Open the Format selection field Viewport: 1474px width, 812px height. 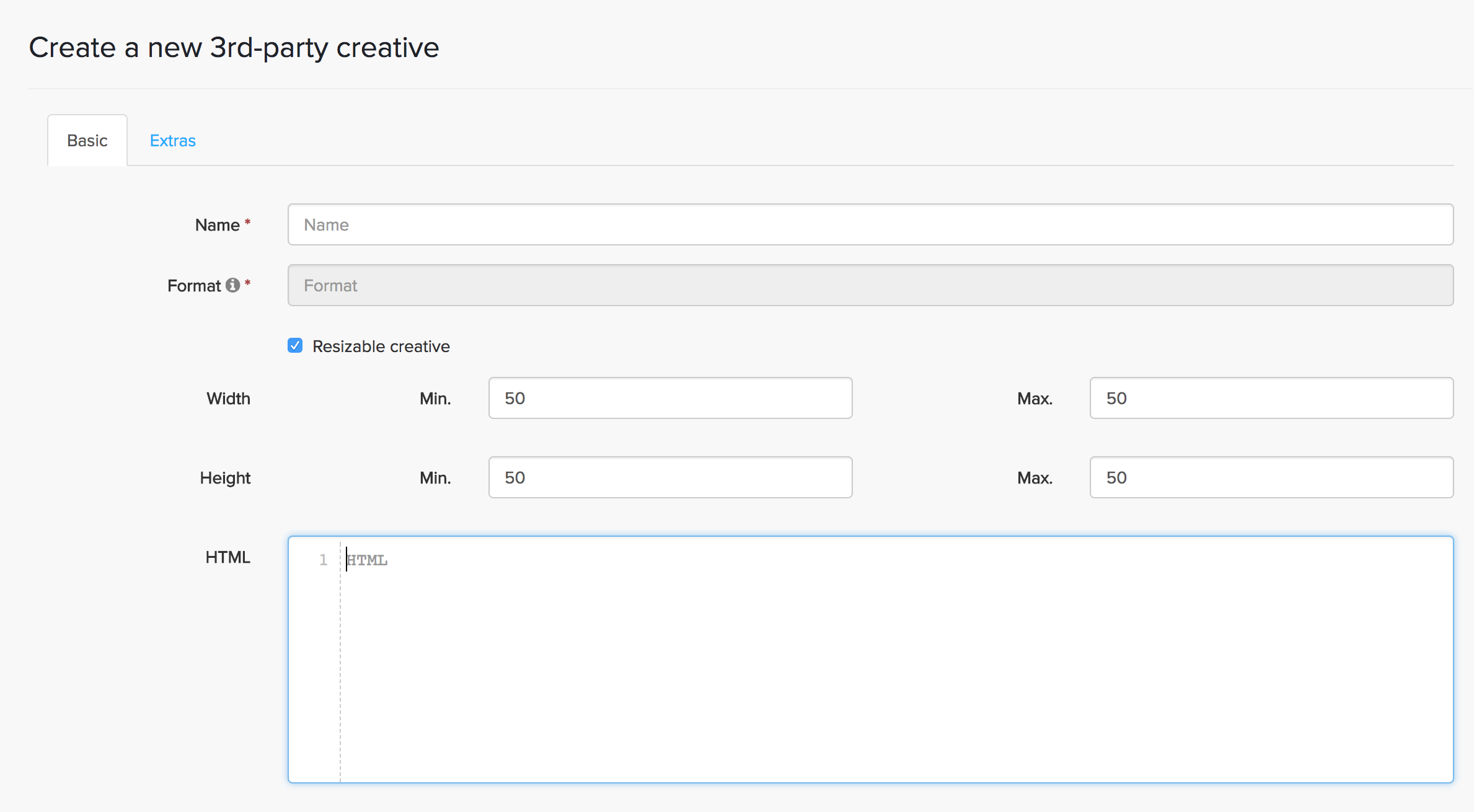pos(870,285)
